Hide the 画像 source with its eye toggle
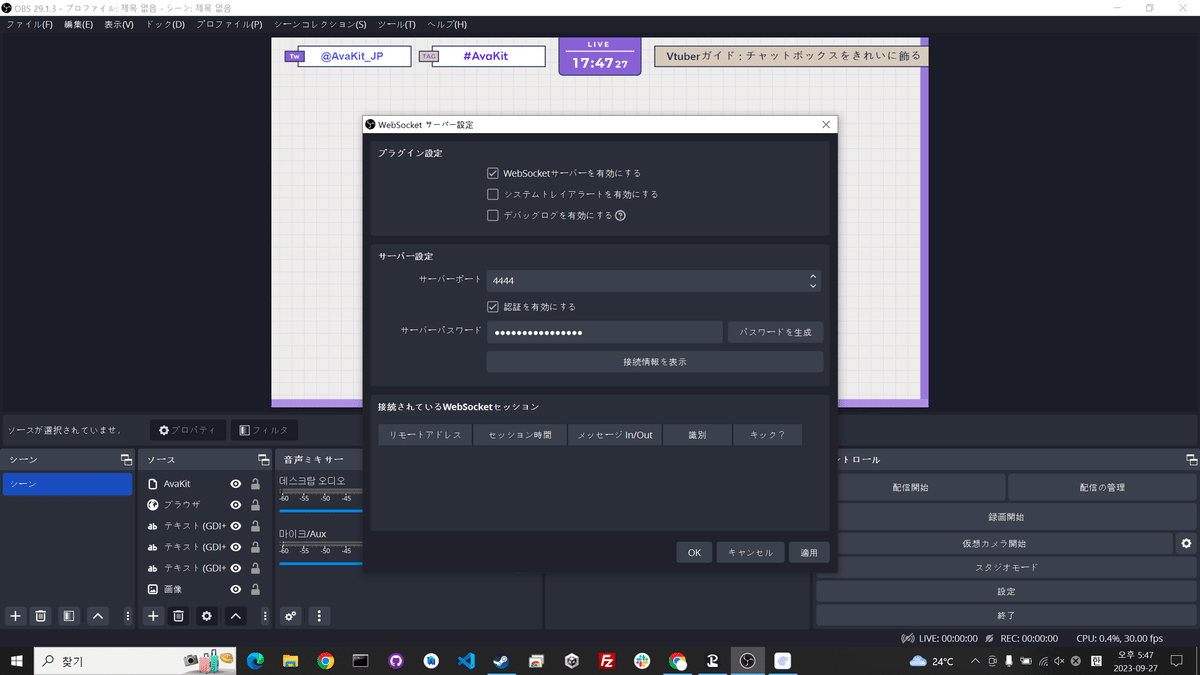The width and height of the screenshot is (1200, 675). click(234, 589)
